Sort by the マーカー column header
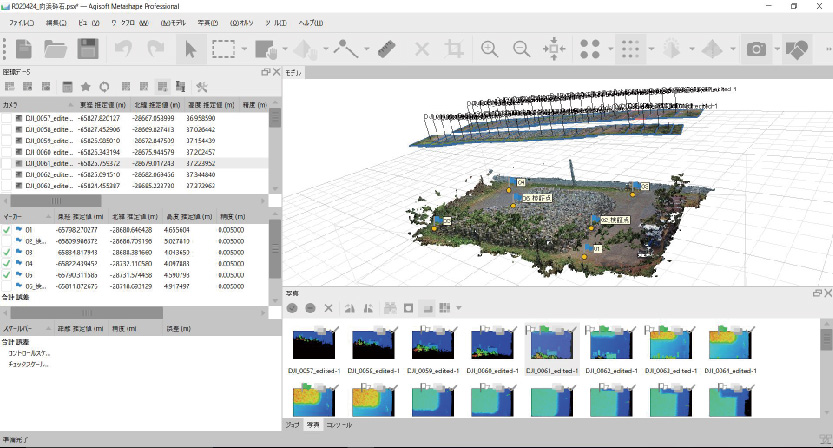Screen dimensions: 833x448 coord(27,217)
